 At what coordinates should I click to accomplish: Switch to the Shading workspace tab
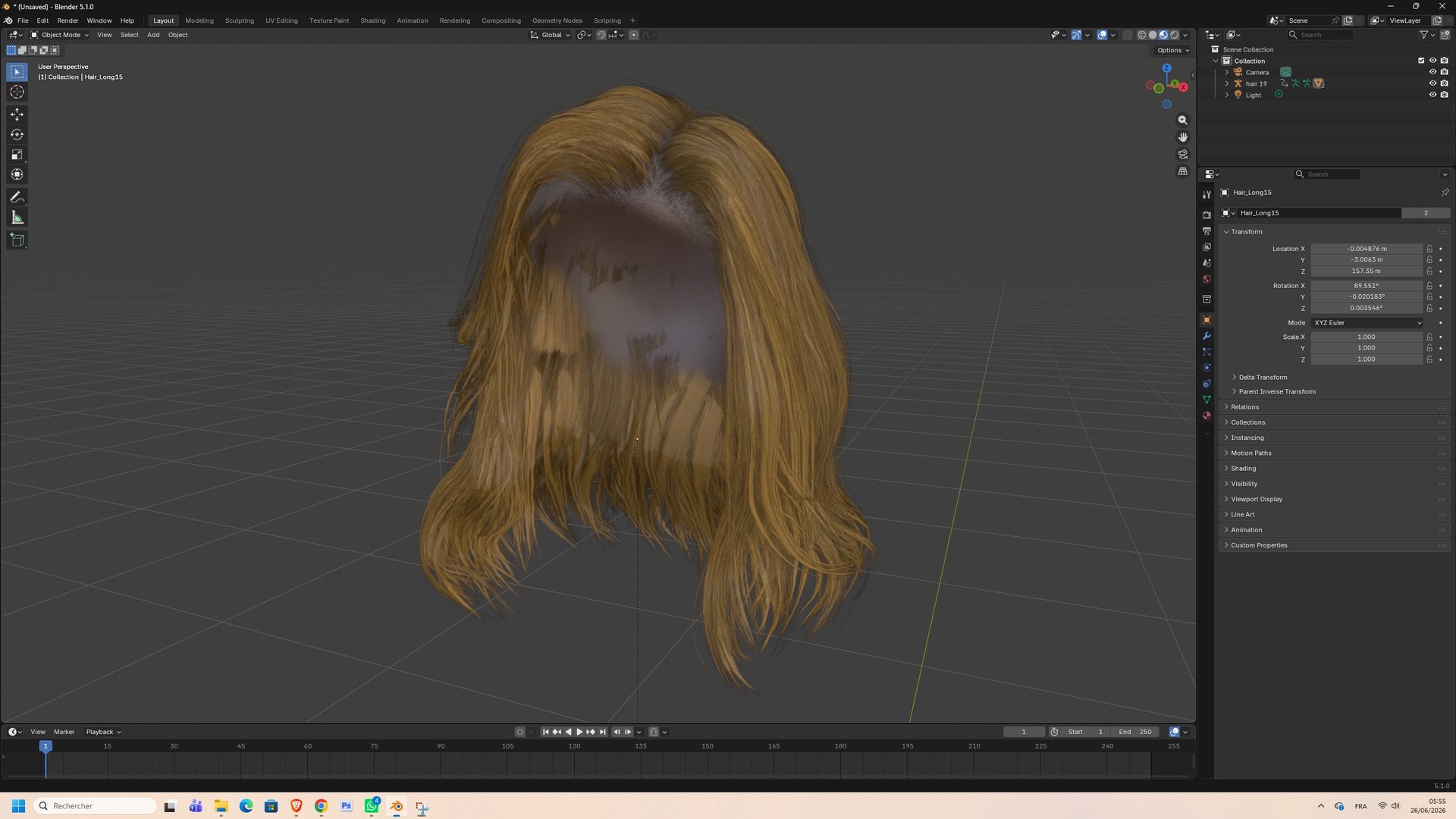(372, 20)
